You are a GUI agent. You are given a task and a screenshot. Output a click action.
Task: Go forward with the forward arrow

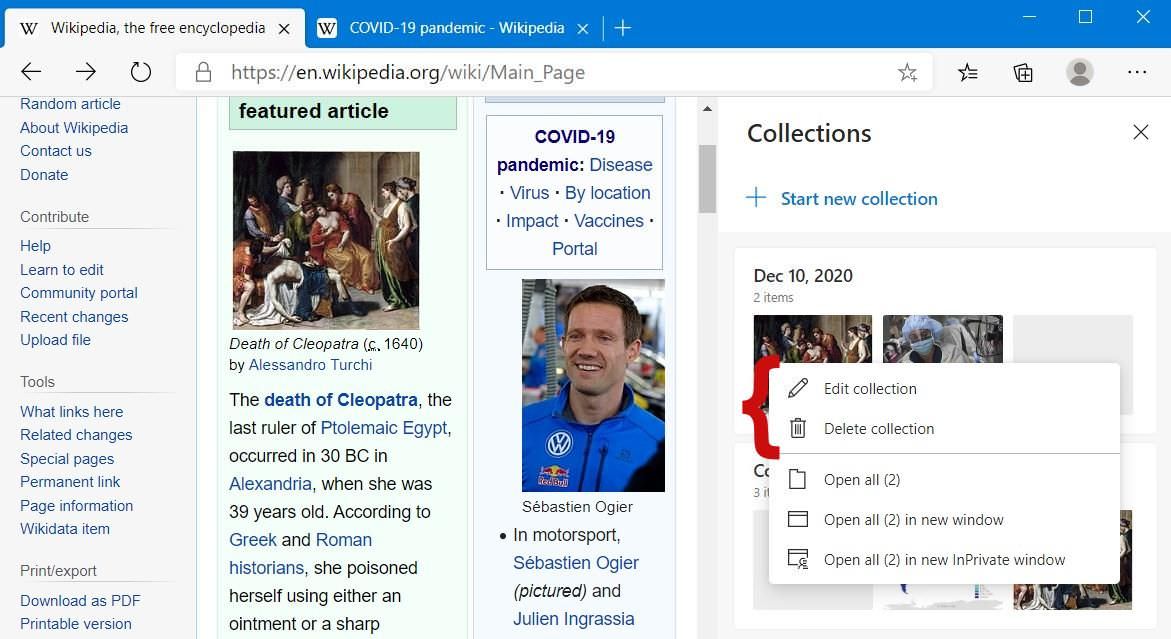(x=86, y=72)
